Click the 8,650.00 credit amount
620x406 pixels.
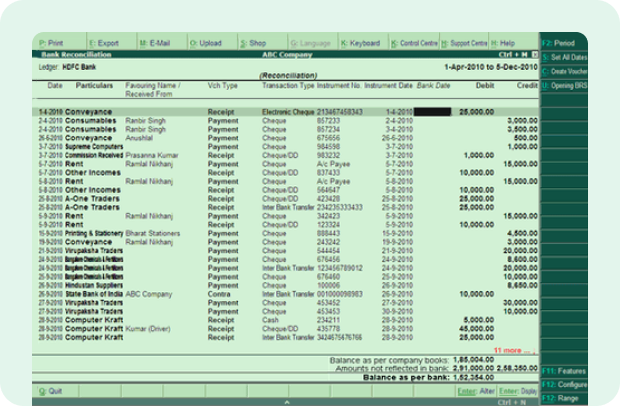[x=522, y=285]
